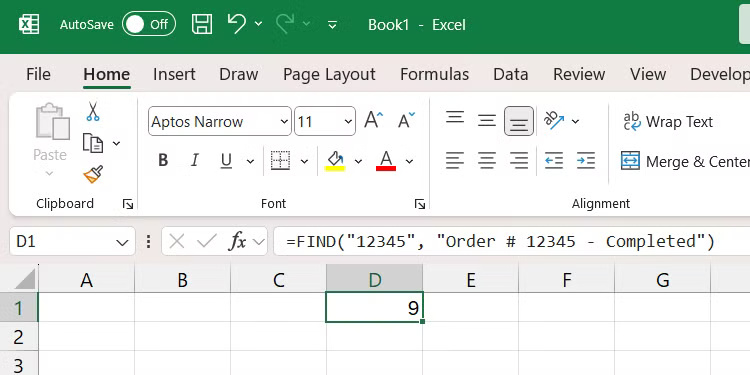
Task: Click Middle Align icon
Action: pos(487,120)
